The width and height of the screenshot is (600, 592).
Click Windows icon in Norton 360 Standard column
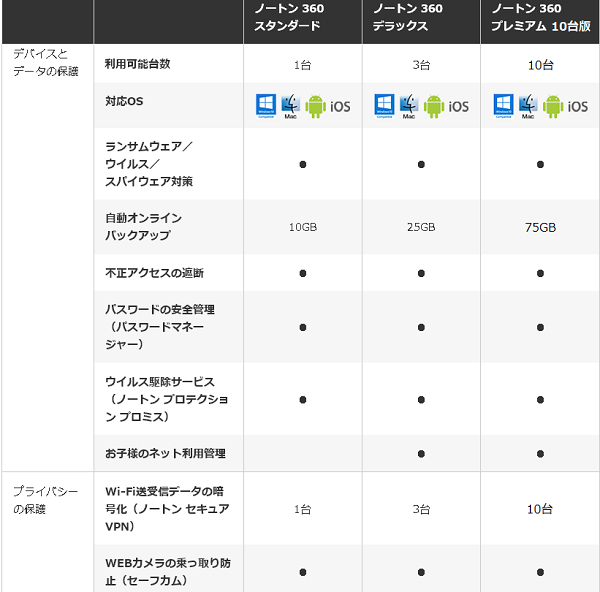pos(266,106)
